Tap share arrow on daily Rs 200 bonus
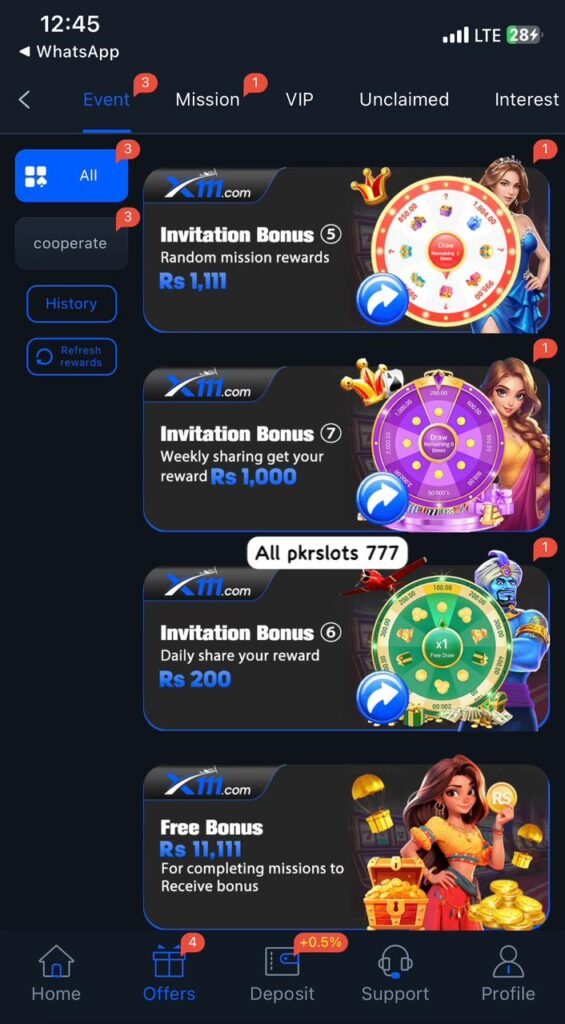The height and width of the screenshot is (1024, 565). click(382, 697)
